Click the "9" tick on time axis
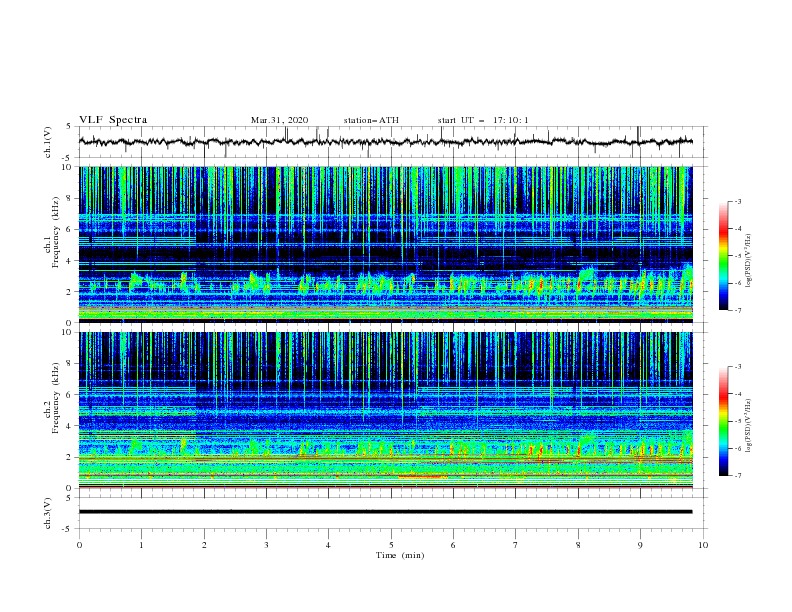 tap(640, 545)
